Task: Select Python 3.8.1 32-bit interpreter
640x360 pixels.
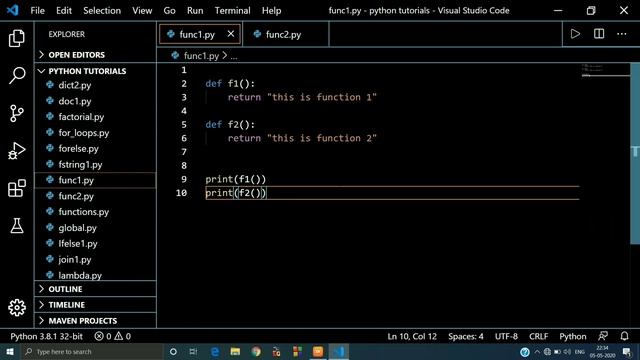Action: point(47,336)
